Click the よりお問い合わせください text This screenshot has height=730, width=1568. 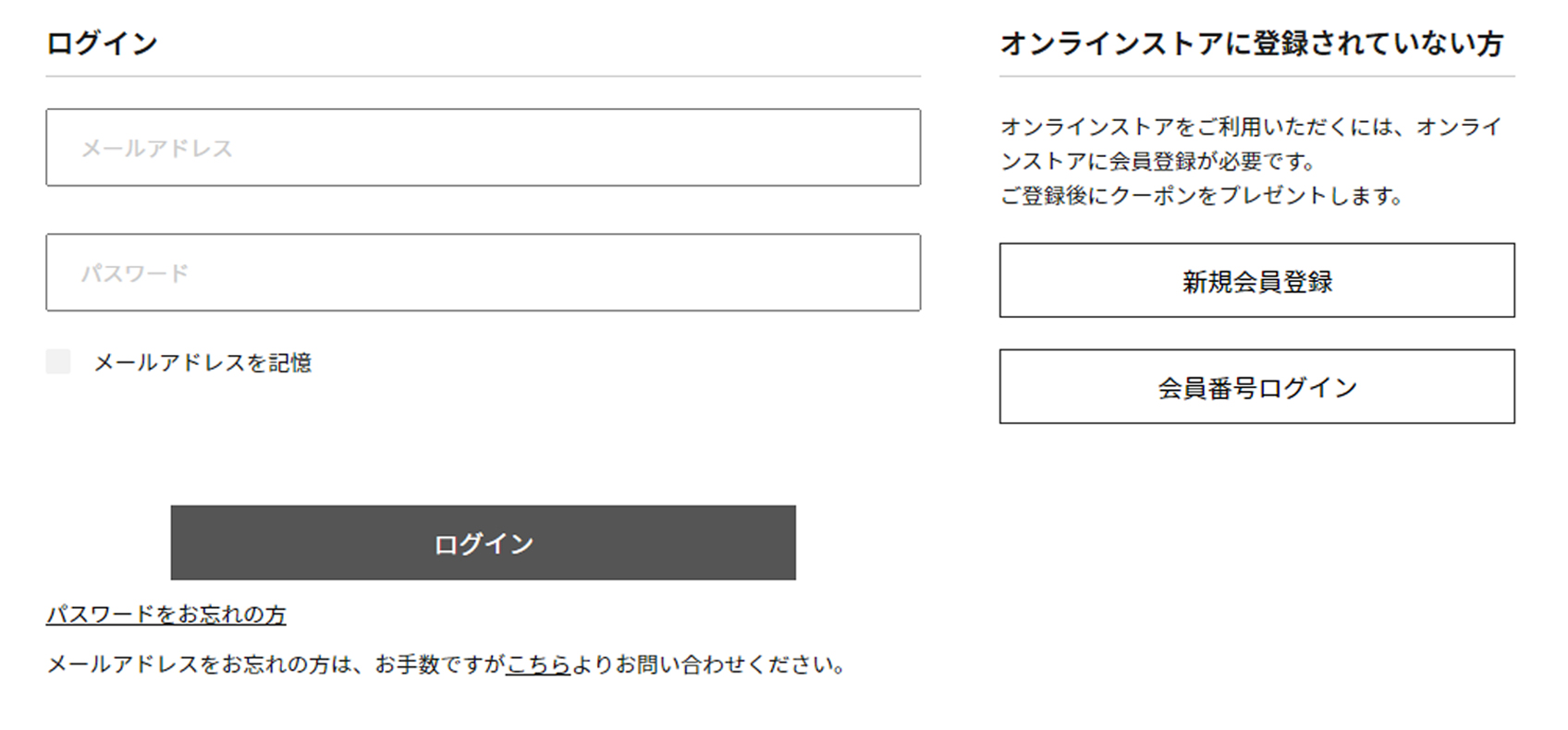707,664
